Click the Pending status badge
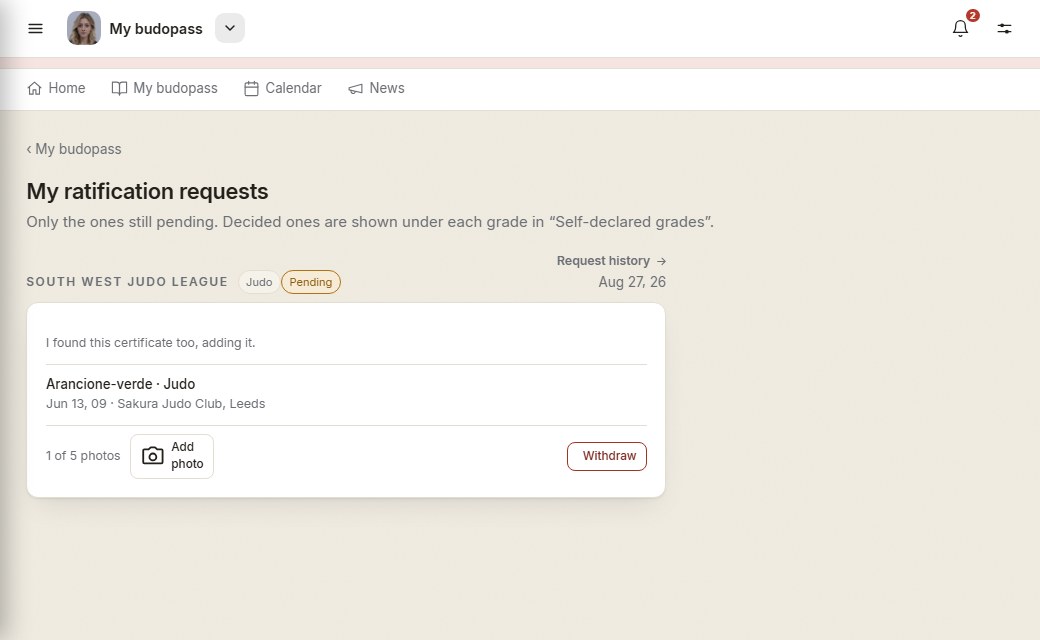This screenshot has width=1040, height=640. coord(310,282)
